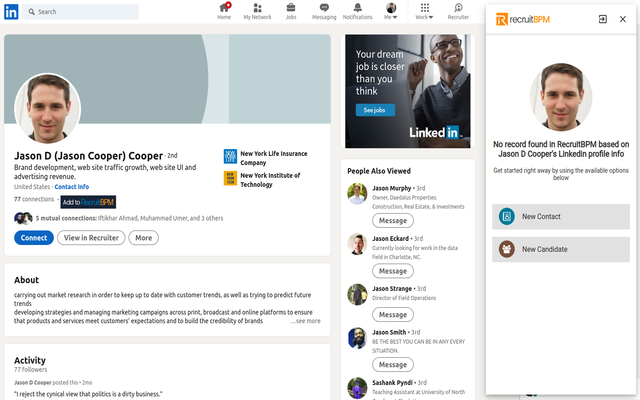Open New York Life Insurance Company link
This screenshot has width=640, height=400.
pos(273,158)
